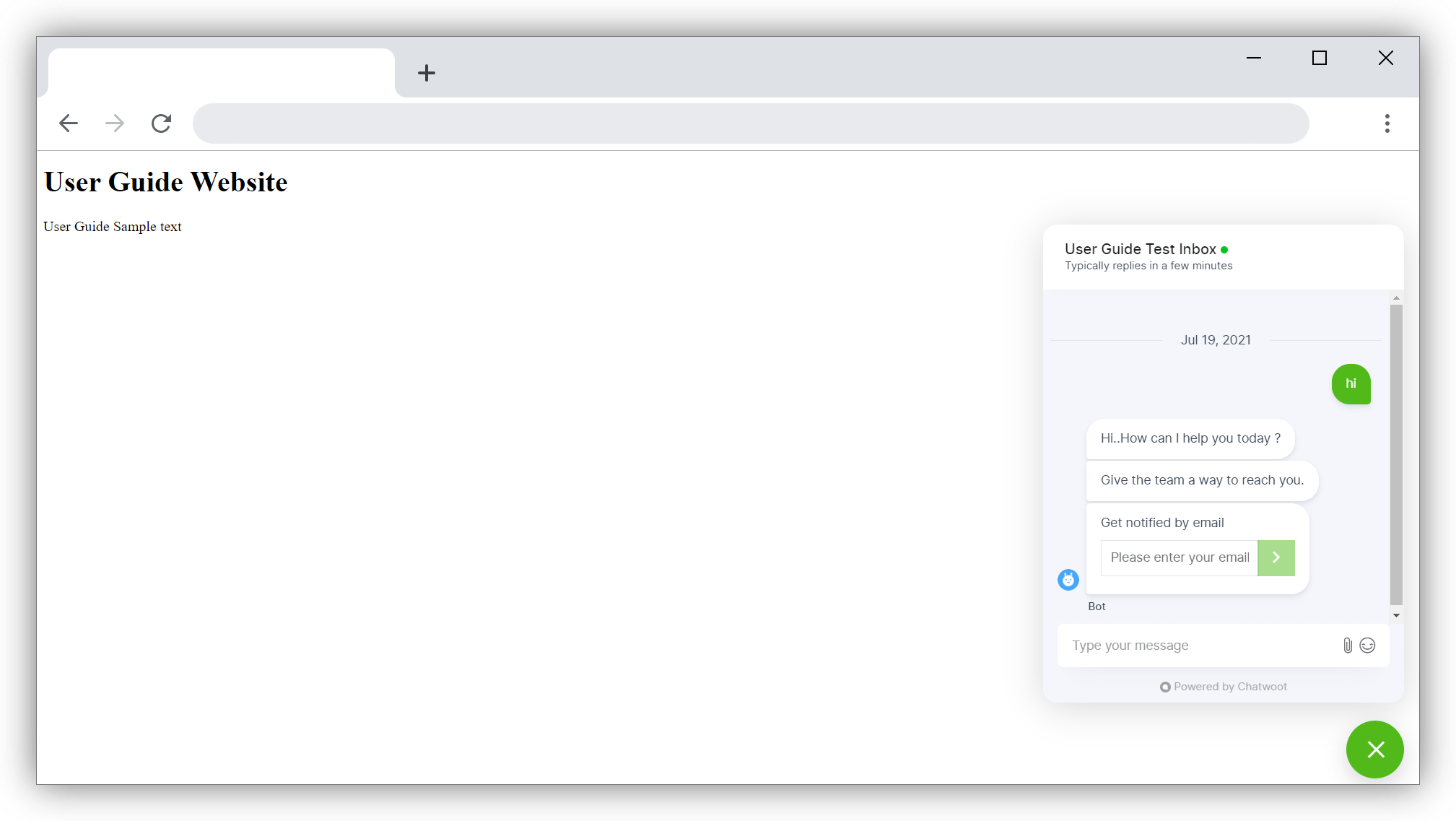Select the browser address bar
Screen dimensions: 1456x821
point(753,123)
